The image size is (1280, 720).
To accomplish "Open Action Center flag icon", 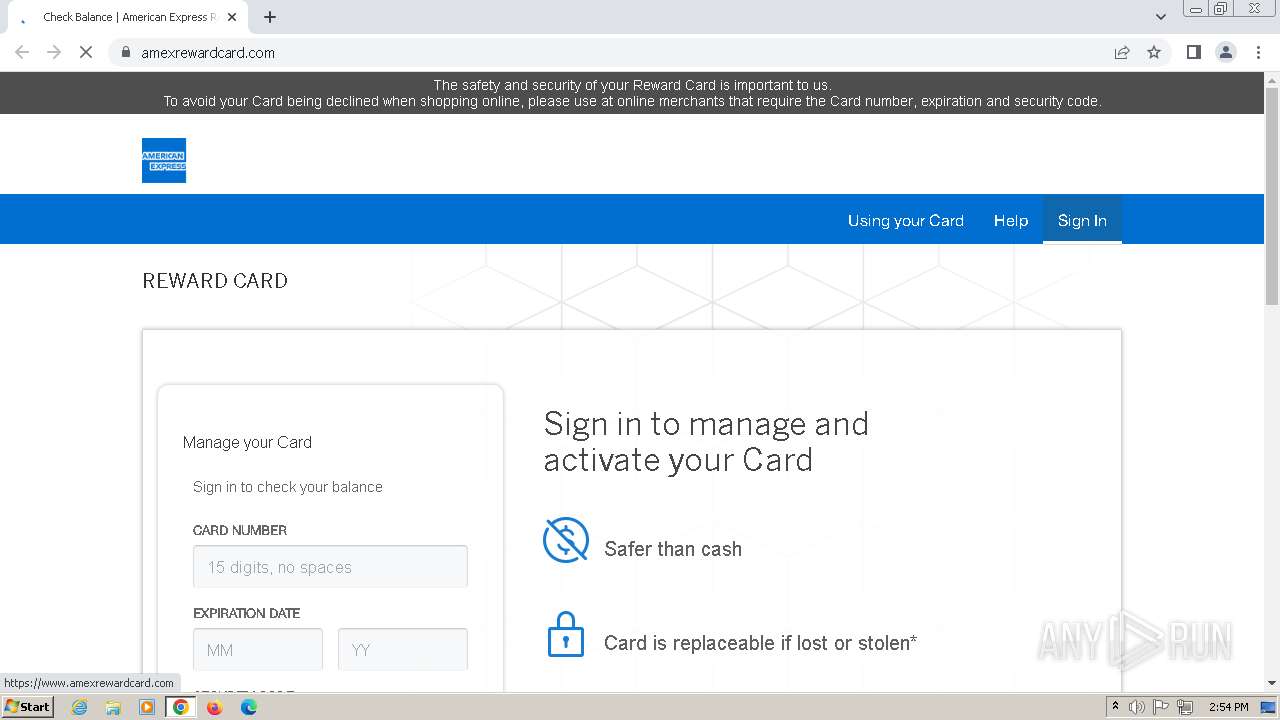I will tap(1162, 707).
